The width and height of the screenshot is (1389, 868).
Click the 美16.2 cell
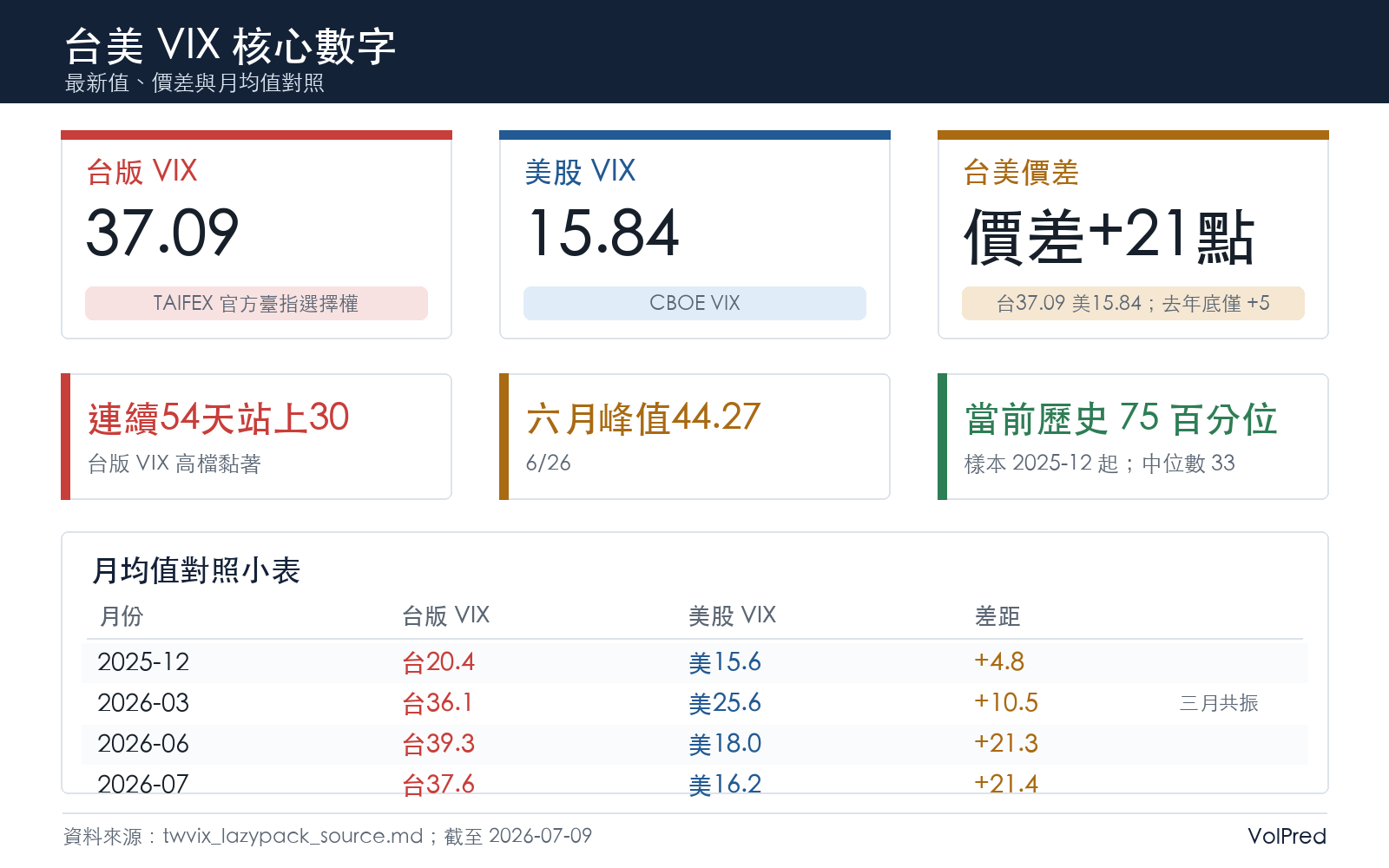725,784
